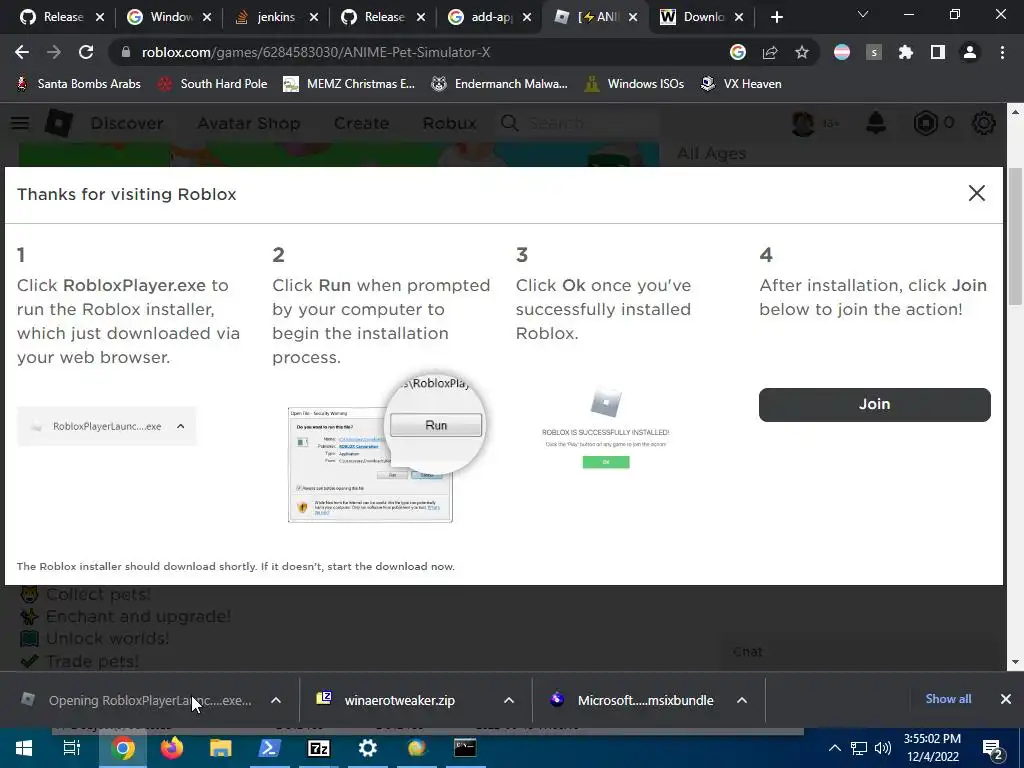Click the Roblox logo in navbar
This screenshot has height=768, width=1024.
tap(58, 123)
